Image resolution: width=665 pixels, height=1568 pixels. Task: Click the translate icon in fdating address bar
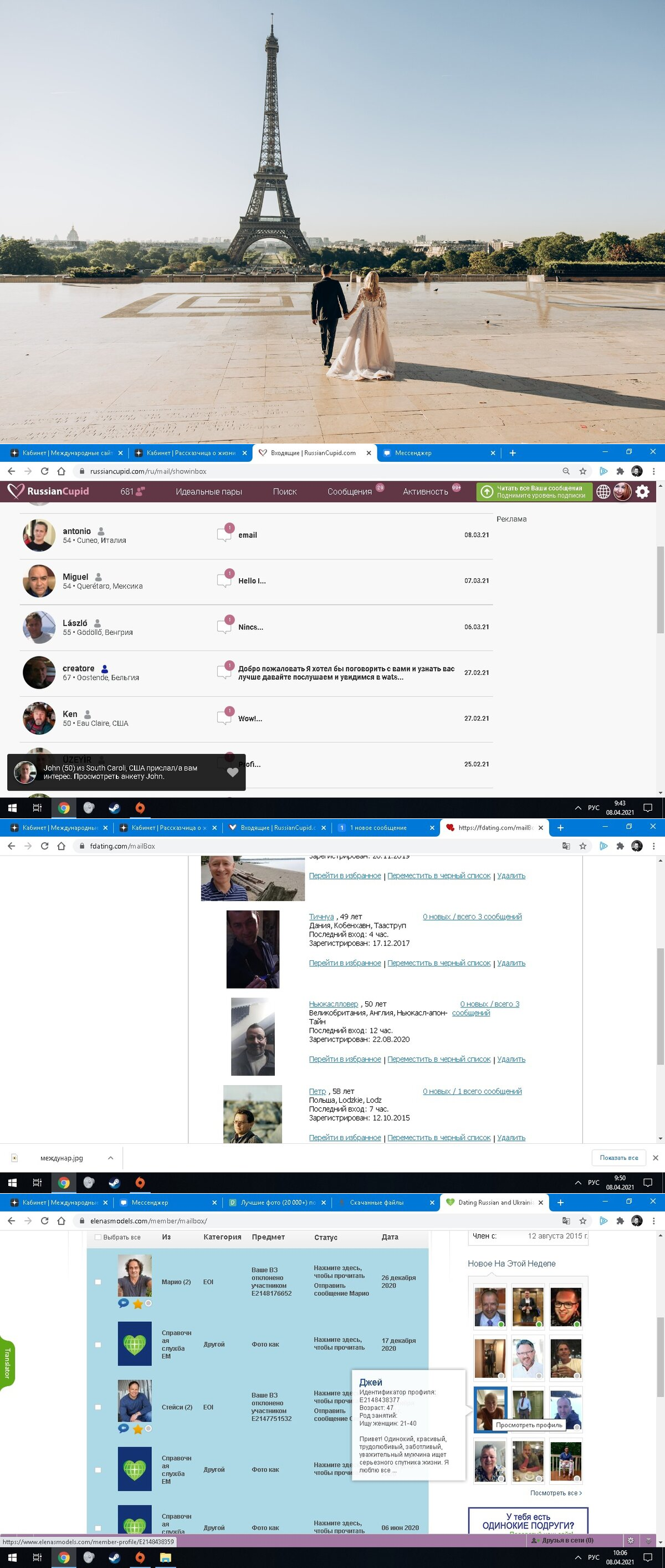tap(566, 846)
